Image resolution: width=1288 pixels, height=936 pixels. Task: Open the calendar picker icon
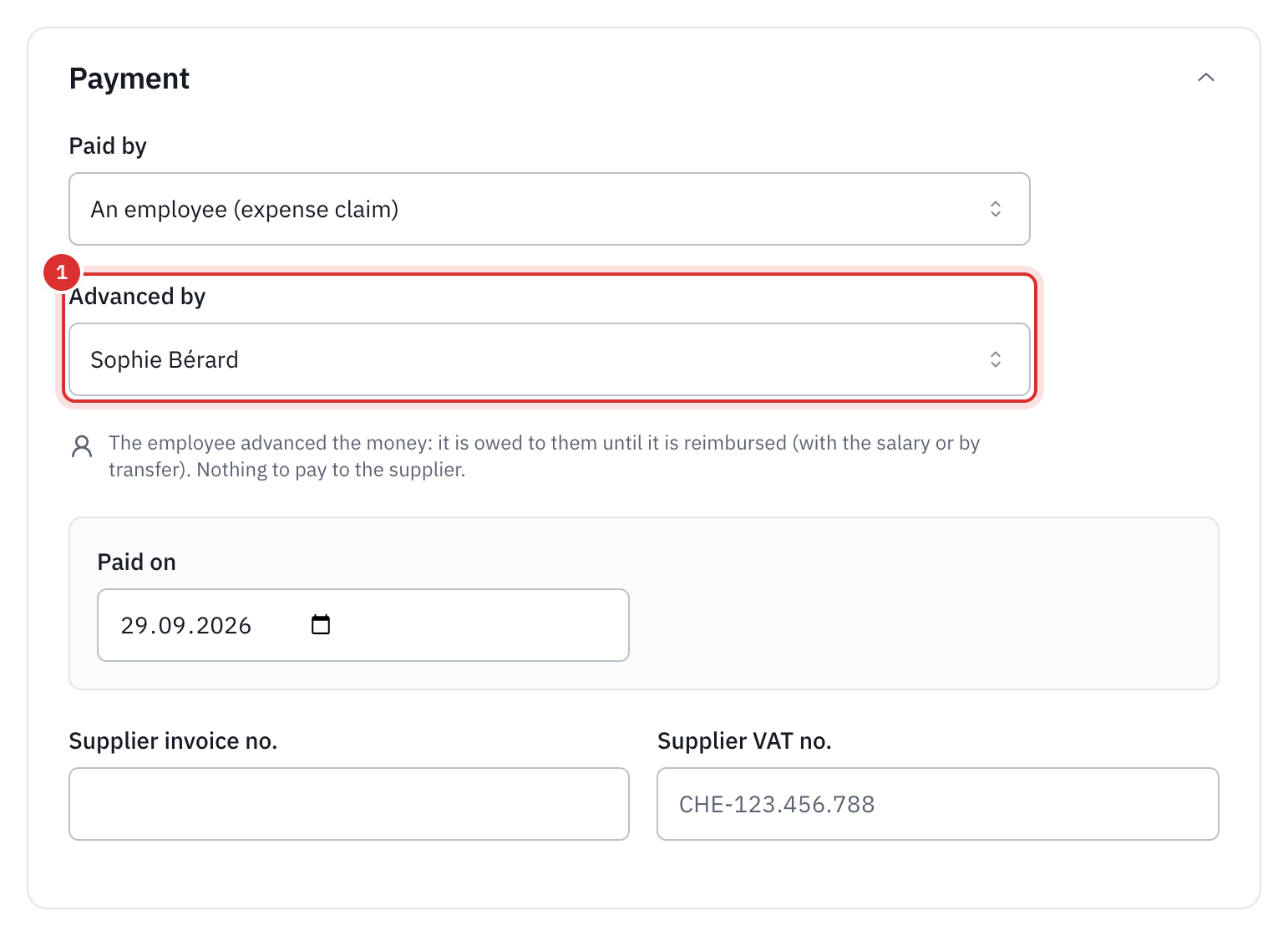point(321,624)
